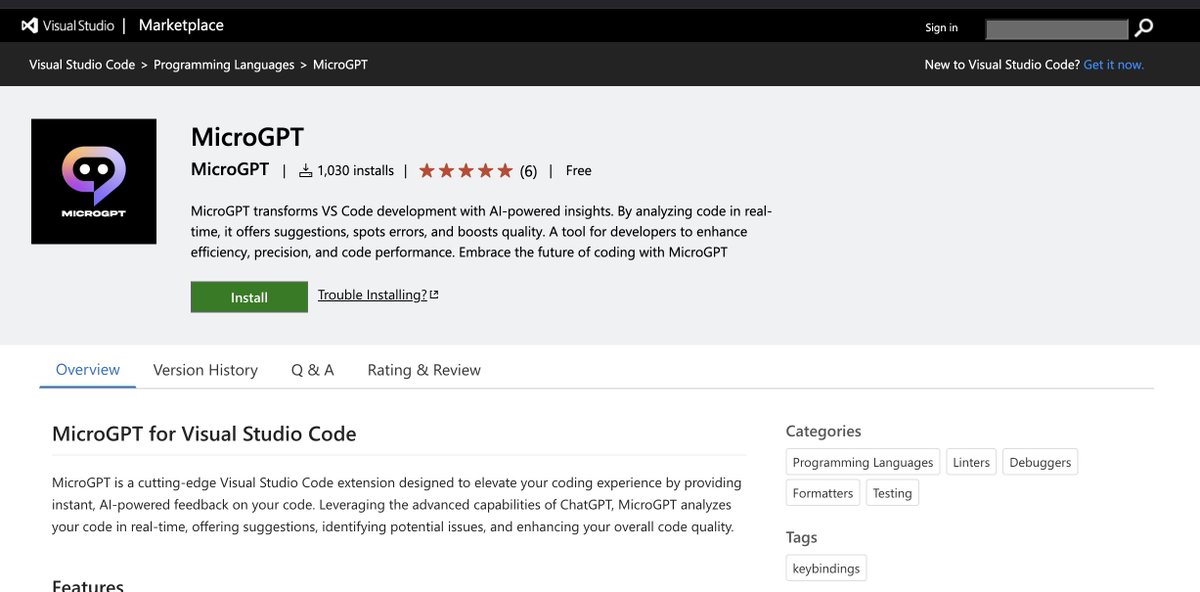Click the MicroGPT breadcrumb entry
This screenshot has width=1200, height=592.
click(x=340, y=65)
